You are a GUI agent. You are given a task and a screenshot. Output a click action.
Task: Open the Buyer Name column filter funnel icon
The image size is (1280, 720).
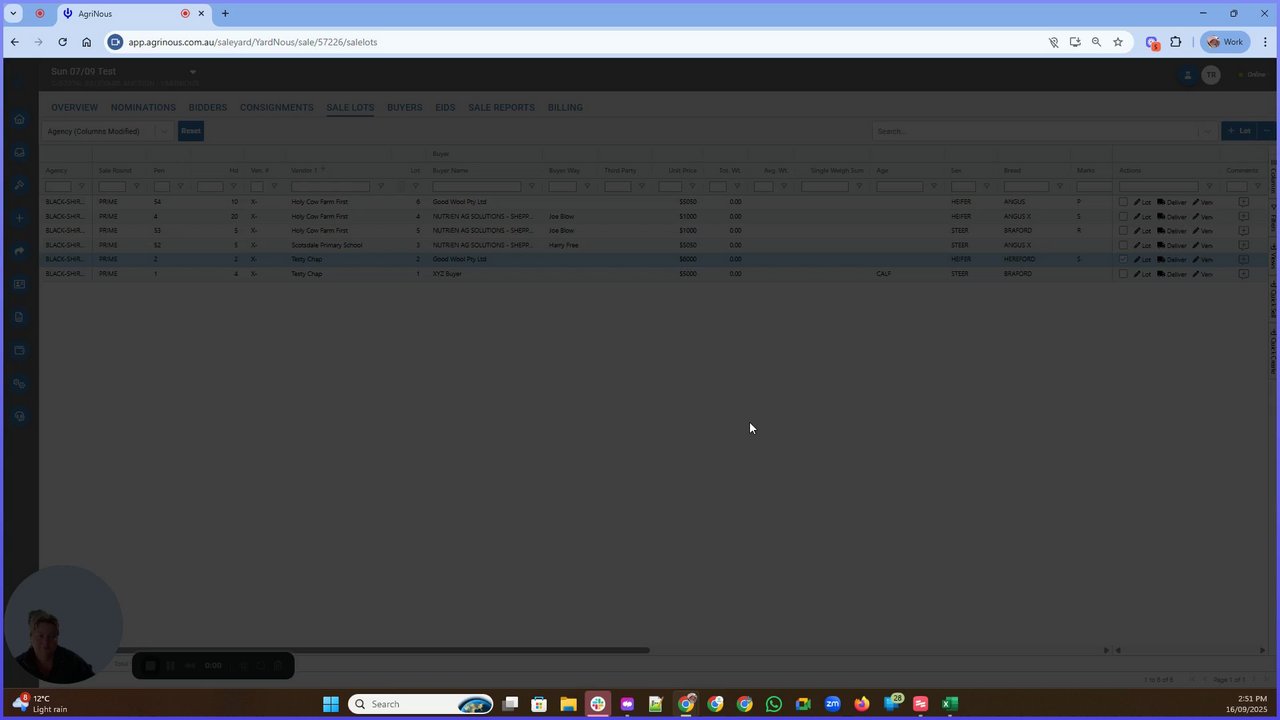tap(531, 186)
